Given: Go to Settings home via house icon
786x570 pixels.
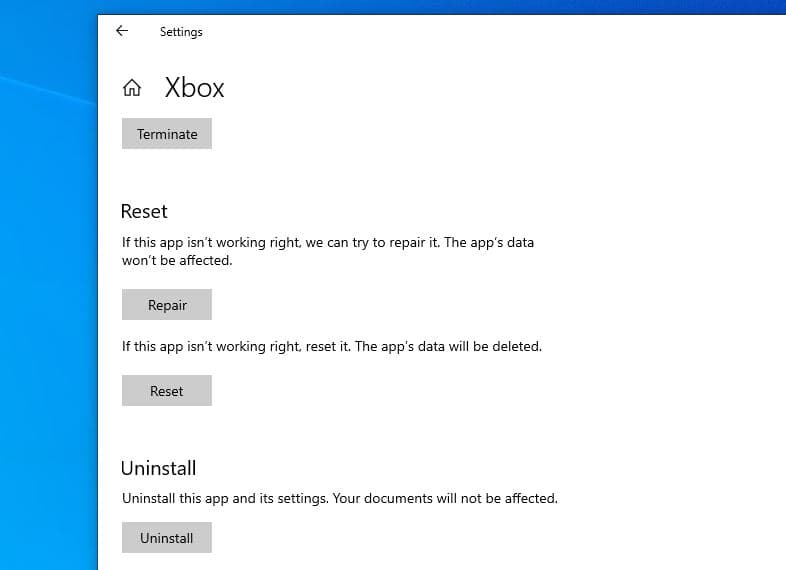Looking at the screenshot, I should (x=132, y=88).
